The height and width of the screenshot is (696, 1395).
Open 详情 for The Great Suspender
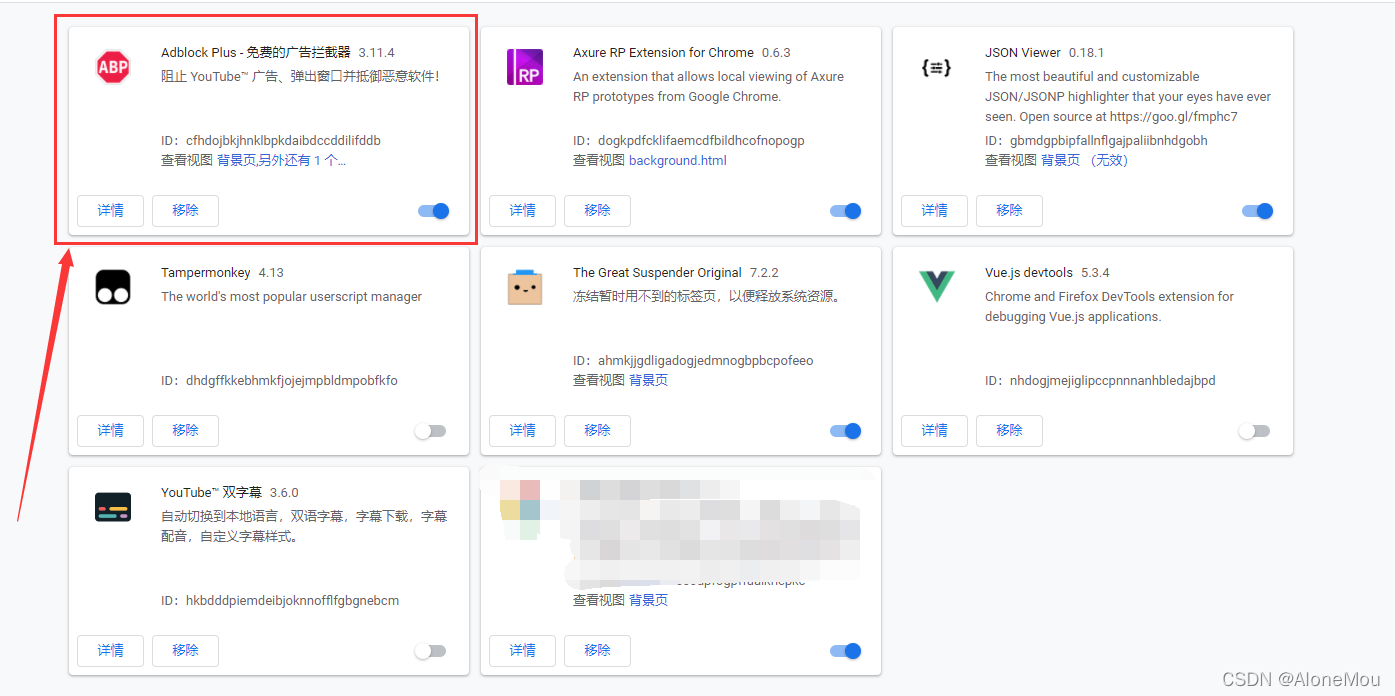523,431
